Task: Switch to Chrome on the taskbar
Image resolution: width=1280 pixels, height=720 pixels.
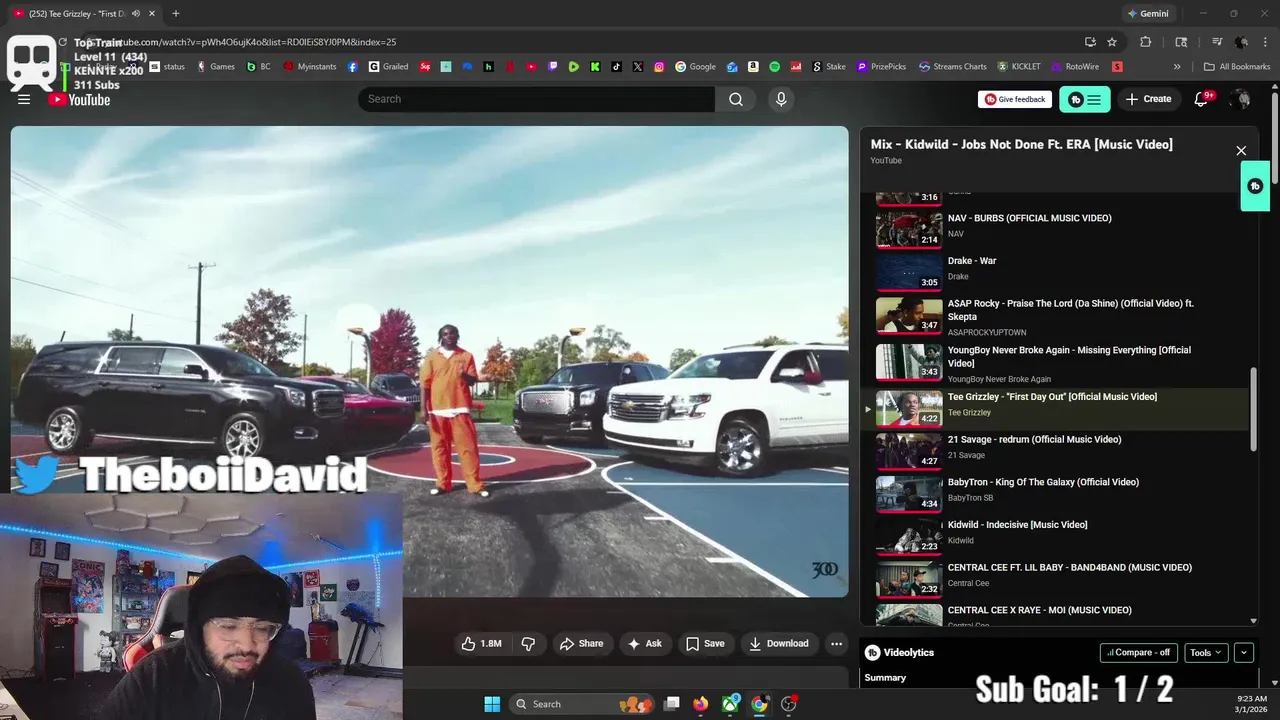Action: pyautogui.click(x=759, y=704)
